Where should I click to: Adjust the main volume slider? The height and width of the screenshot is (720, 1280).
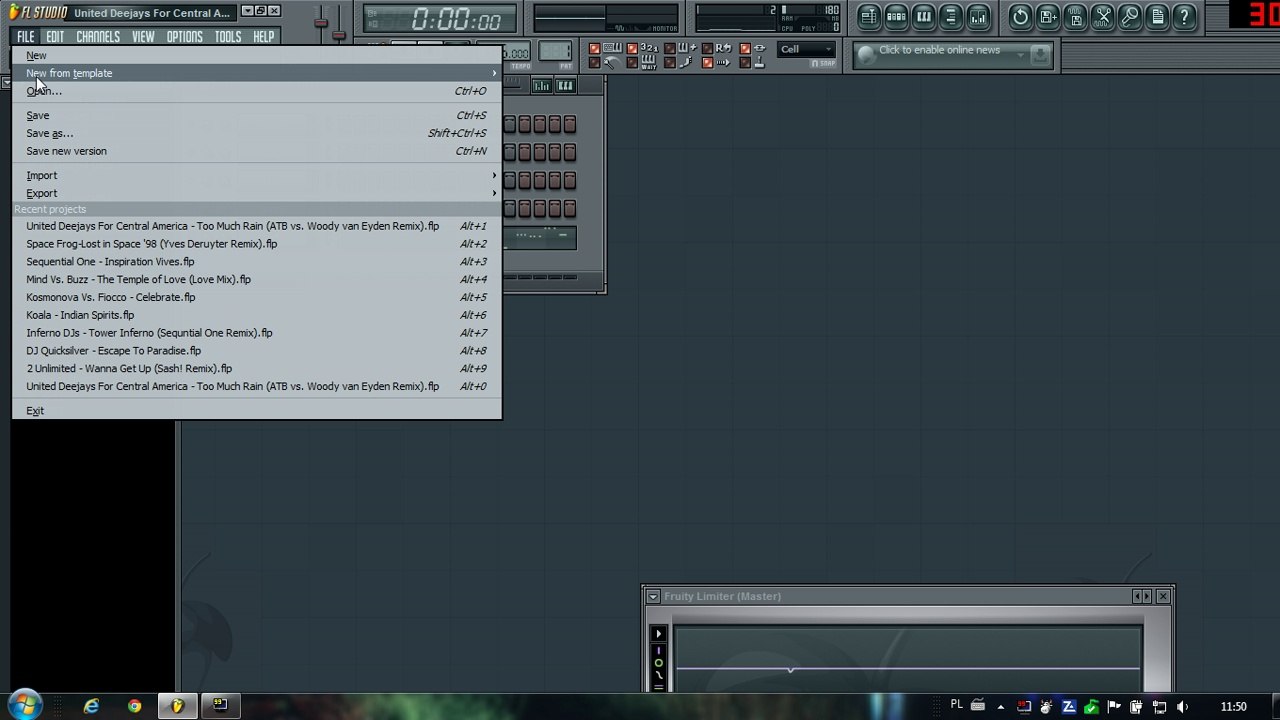321,22
